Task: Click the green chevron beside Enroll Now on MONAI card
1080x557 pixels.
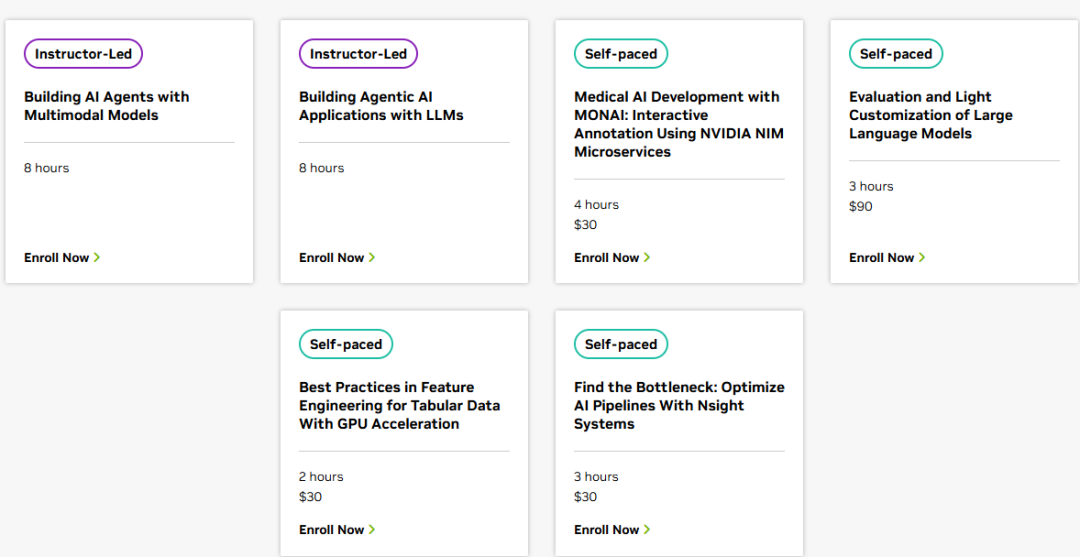Action: tap(647, 258)
